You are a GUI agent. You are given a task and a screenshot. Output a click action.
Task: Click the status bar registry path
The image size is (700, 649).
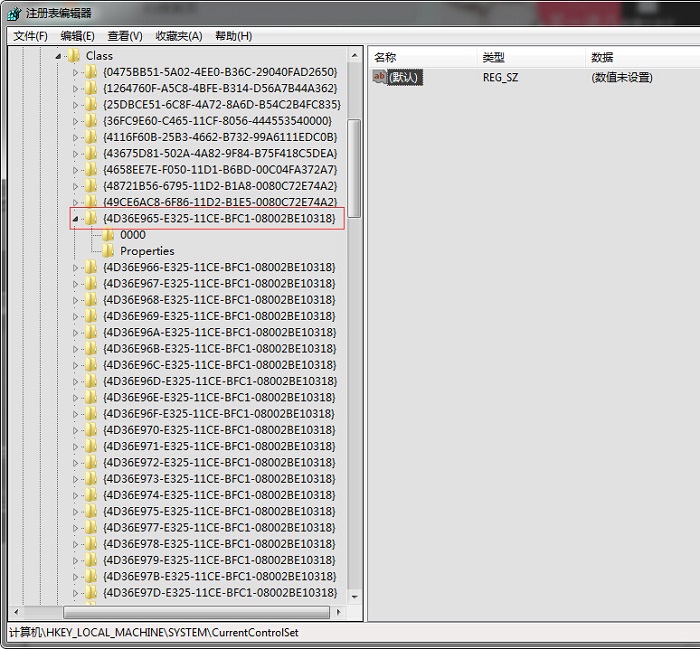tap(154, 632)
